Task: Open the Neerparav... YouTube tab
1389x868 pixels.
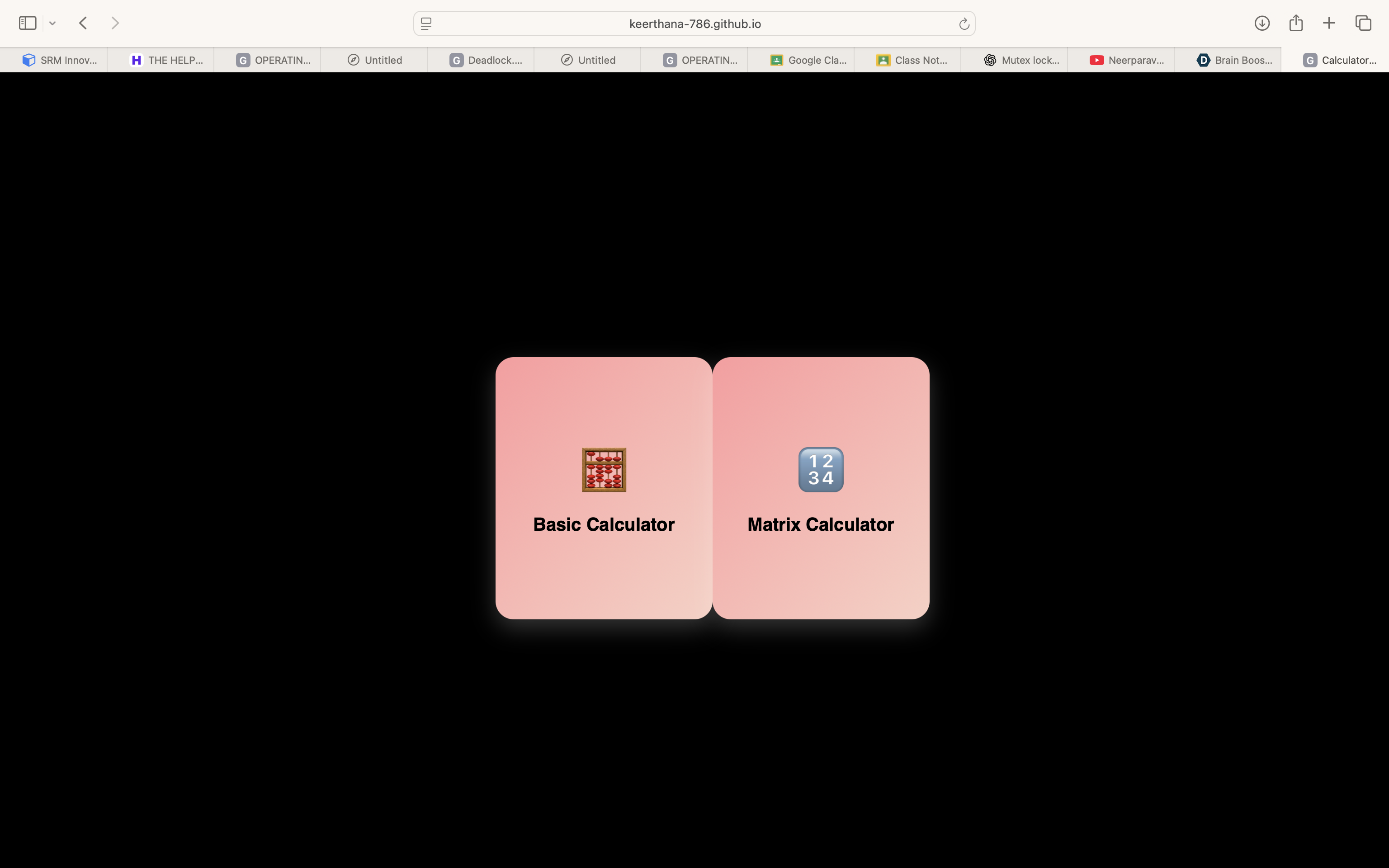Action: pos(1127,60)
